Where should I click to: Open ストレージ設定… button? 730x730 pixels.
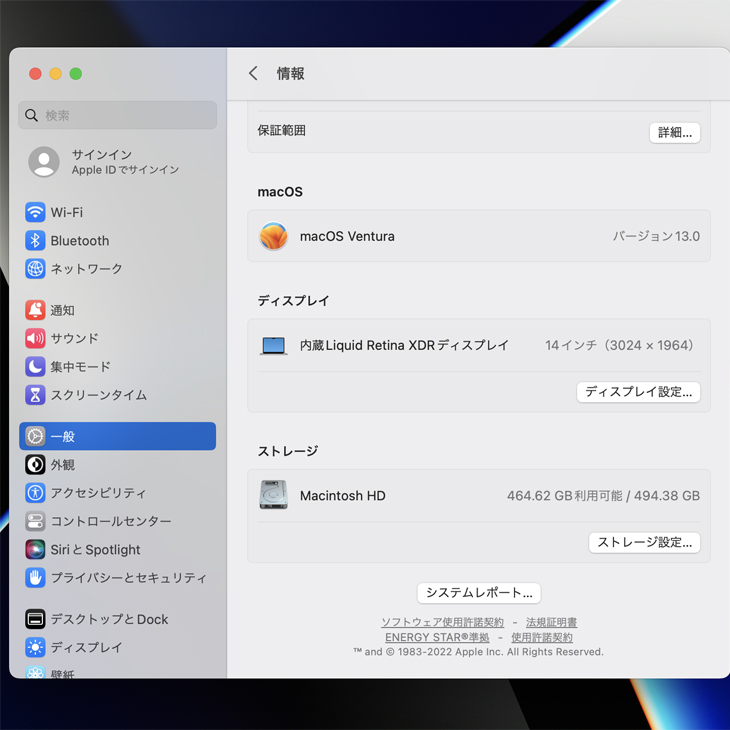[644, 542]
